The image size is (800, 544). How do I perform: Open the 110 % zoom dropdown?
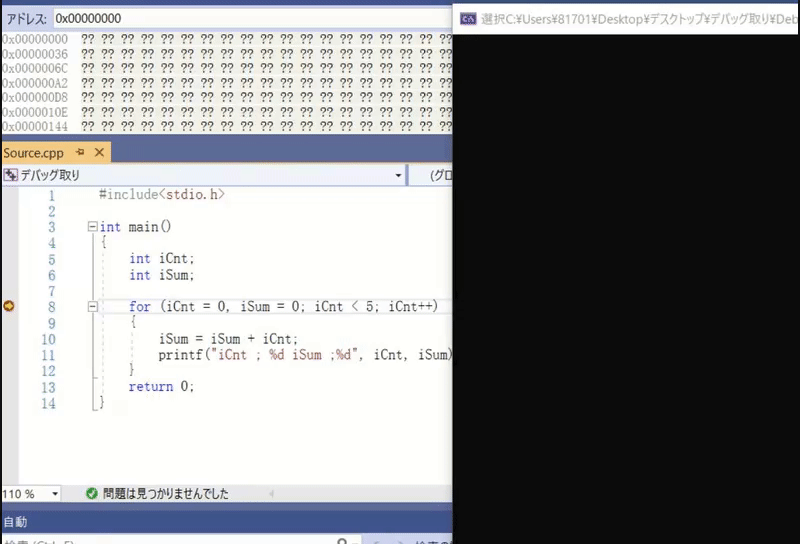click(55, 494)
